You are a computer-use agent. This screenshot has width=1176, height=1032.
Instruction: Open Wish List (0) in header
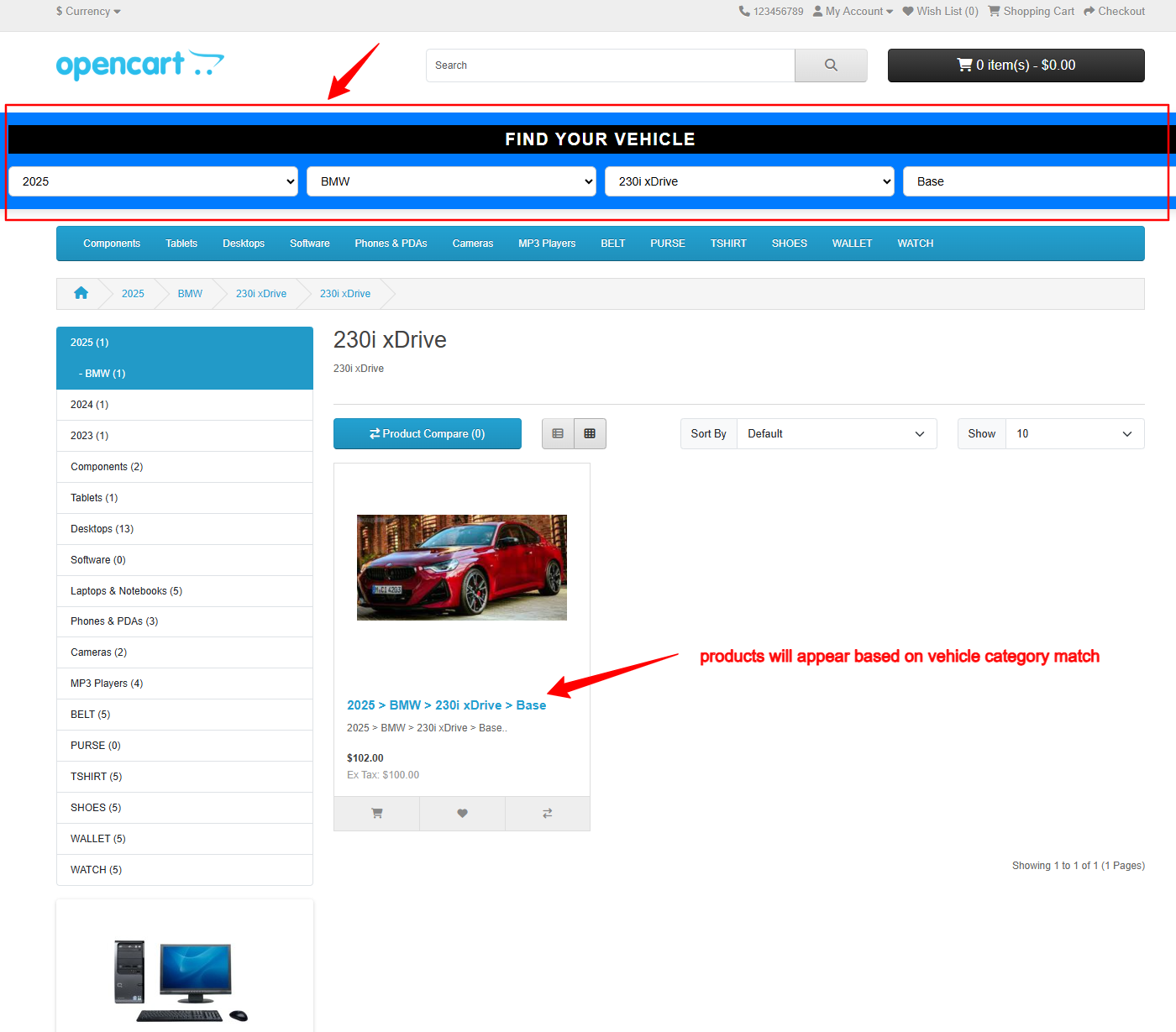click(x=940, y=12)
